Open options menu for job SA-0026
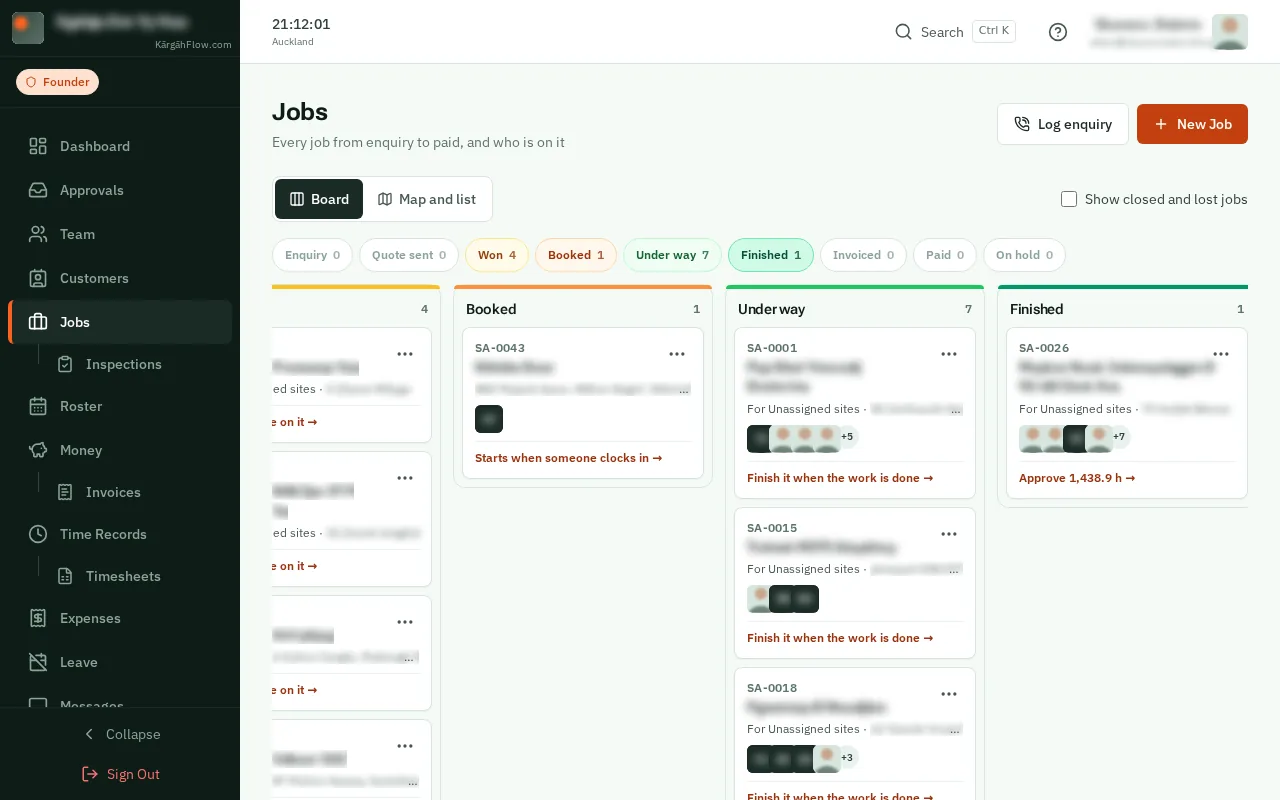 pos(1221,354)
